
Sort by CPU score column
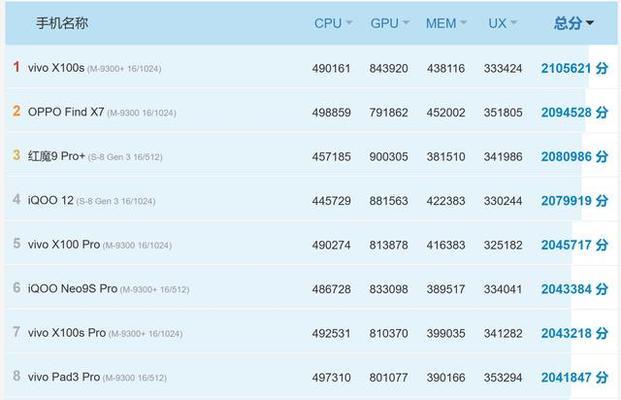333,23
